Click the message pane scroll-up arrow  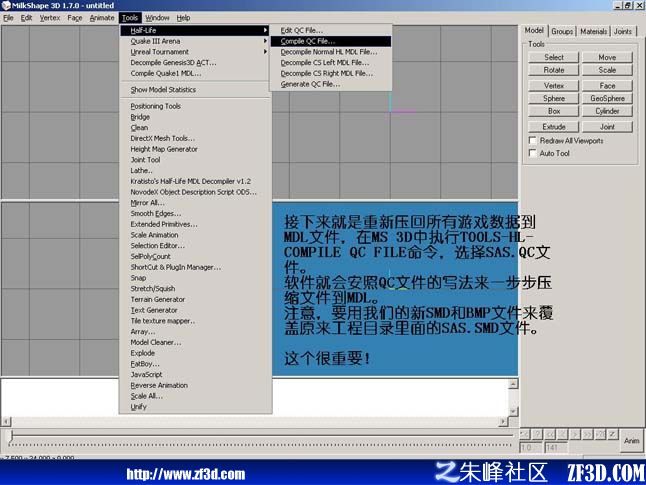coord(513,384)
